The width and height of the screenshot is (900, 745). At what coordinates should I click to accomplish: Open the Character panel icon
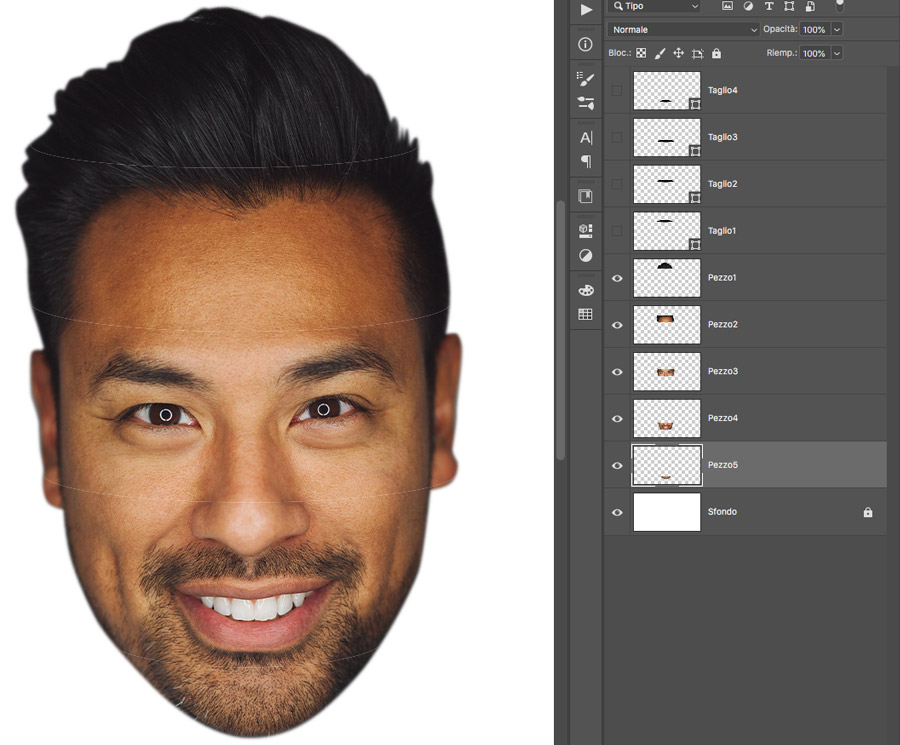tap(585, 138)
